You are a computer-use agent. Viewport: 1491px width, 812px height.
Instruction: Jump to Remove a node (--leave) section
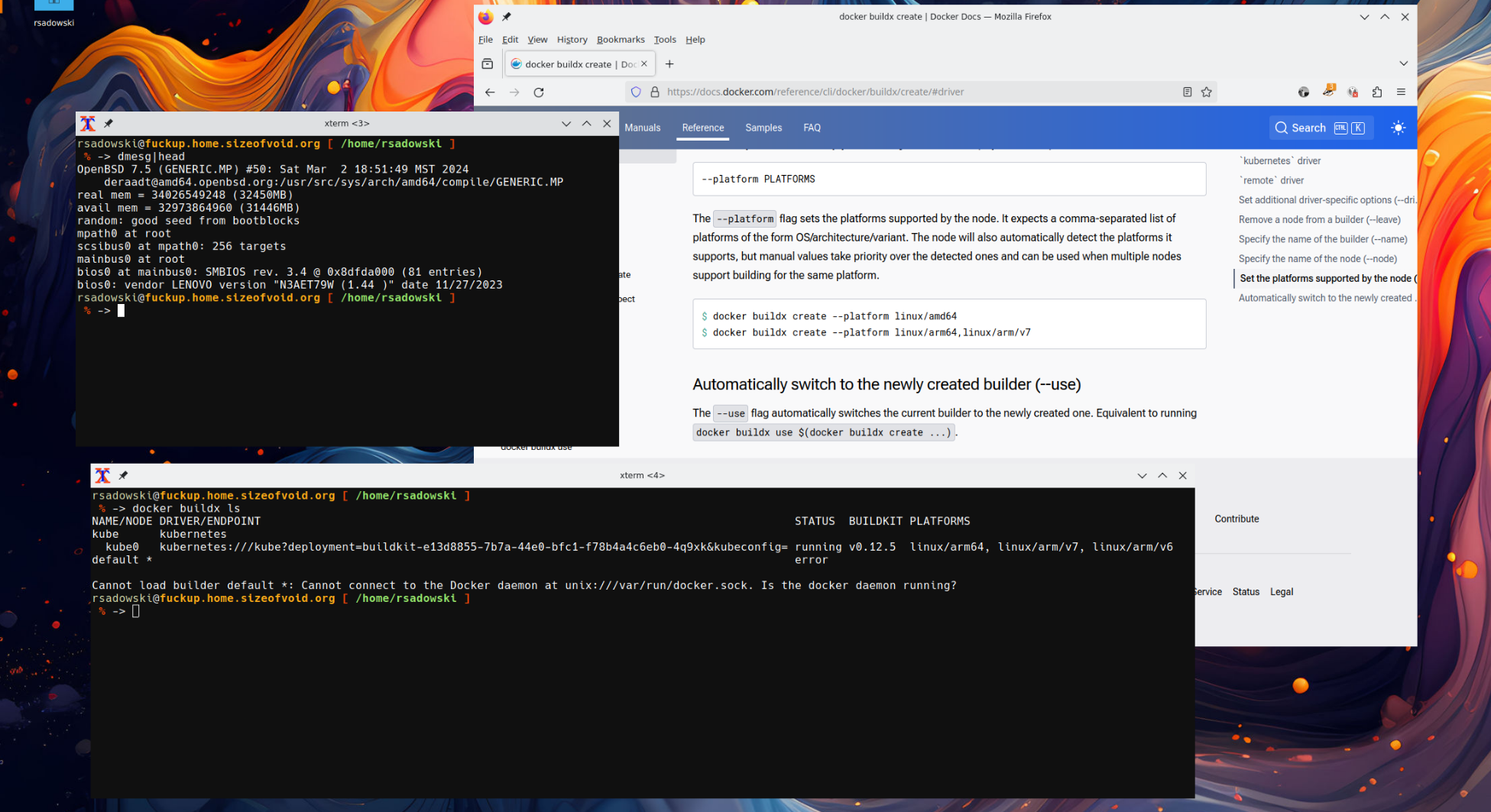(x=1320, y=219)
